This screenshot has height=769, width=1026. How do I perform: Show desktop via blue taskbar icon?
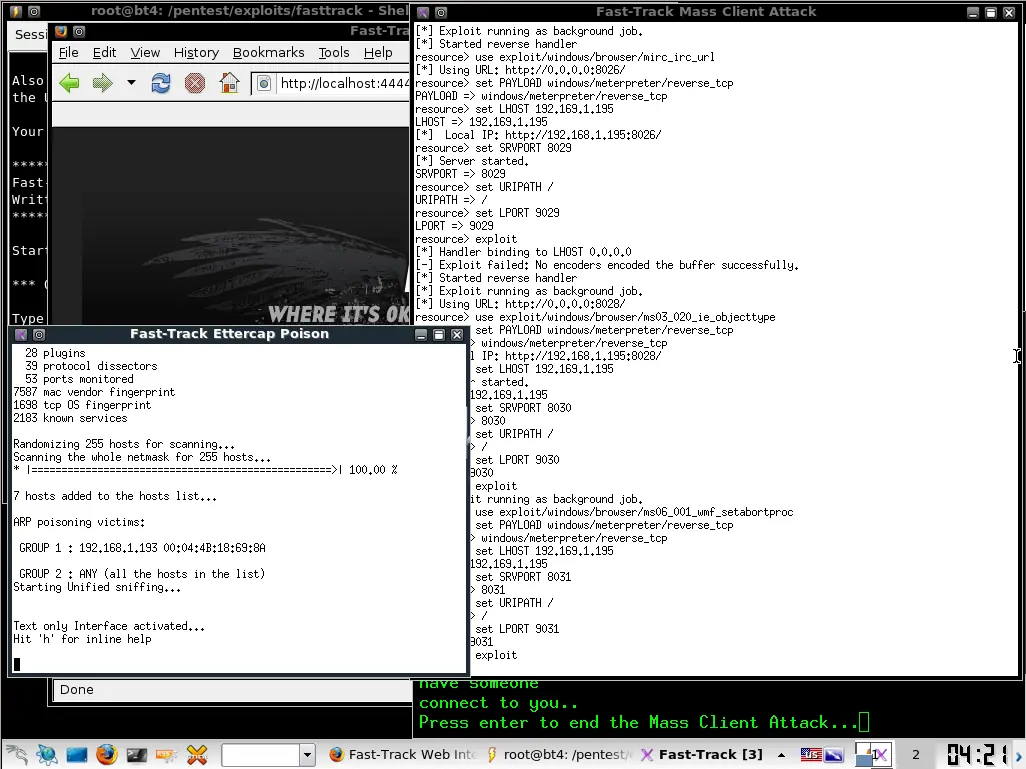pyautogui.click(x=77, y=755)
